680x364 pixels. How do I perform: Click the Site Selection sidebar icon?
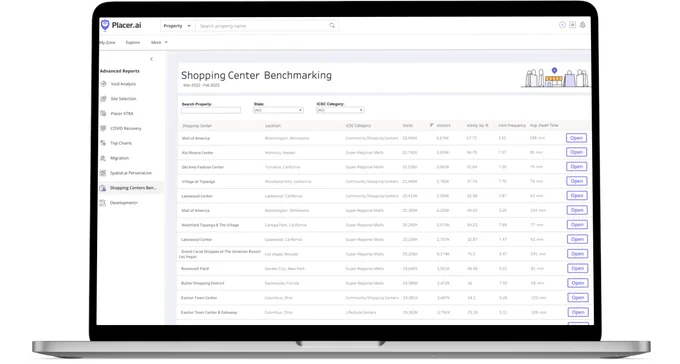(x=103, y=98)
